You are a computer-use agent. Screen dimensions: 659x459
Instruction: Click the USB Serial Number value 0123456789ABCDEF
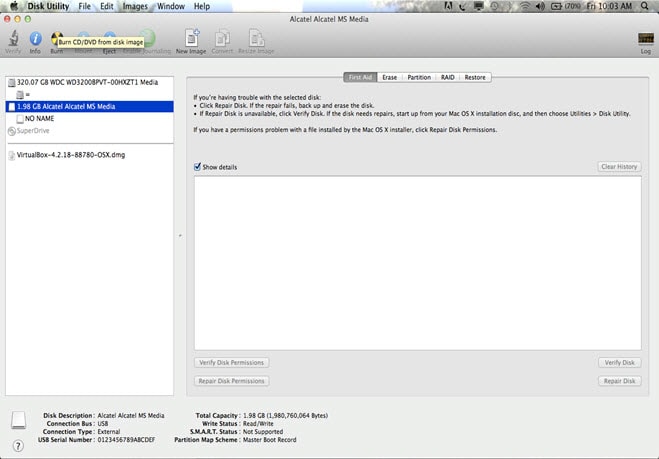click(x=126, y=440)
